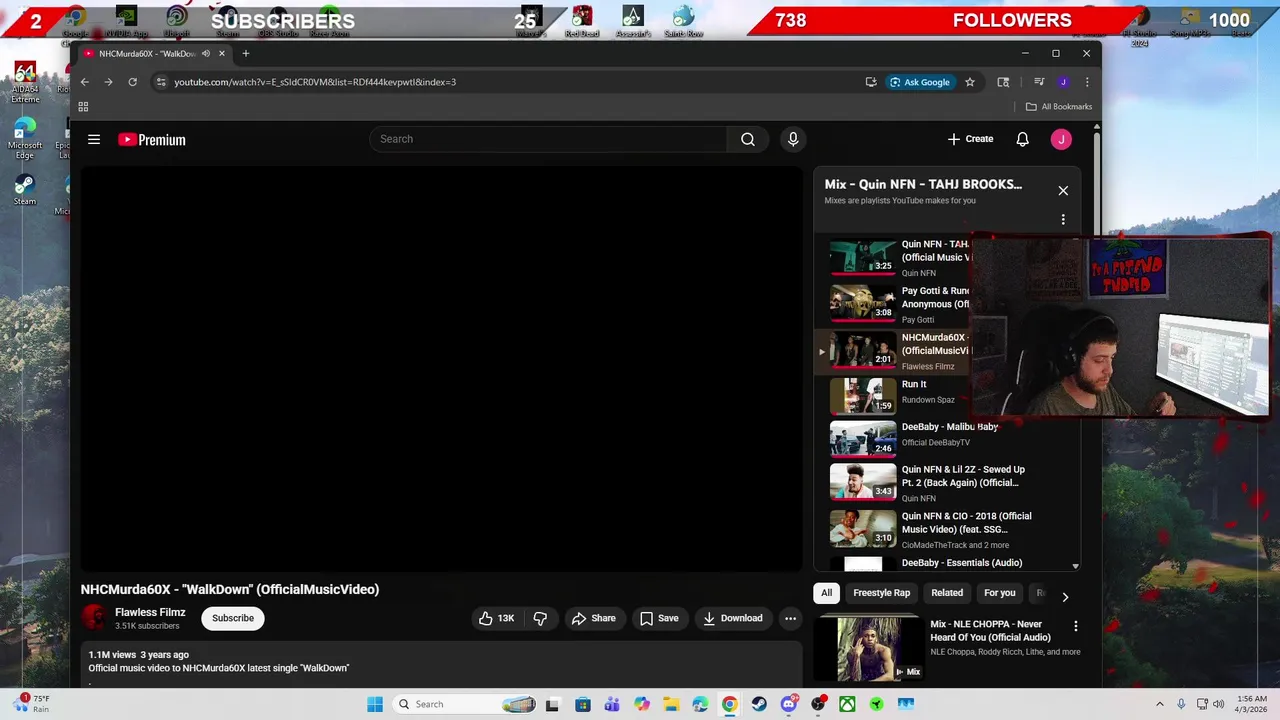Start voice search with the microphone
This screenshot has width=1280, height=720.
793,139
